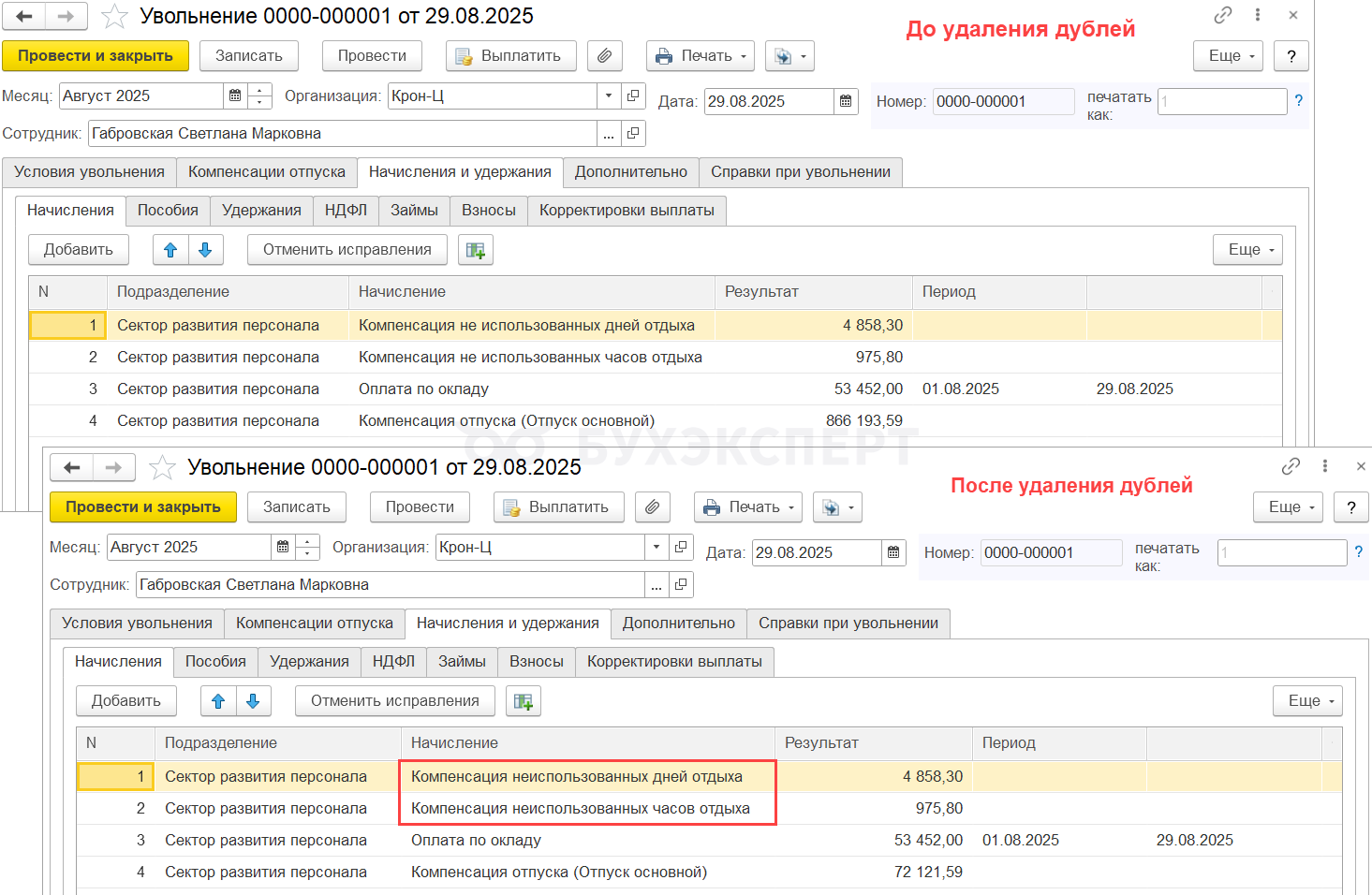The height and width of the screenshot is (895, 1372).
Task: Open the НДФЛ tab in the lower window
Action: pos(393,662)
